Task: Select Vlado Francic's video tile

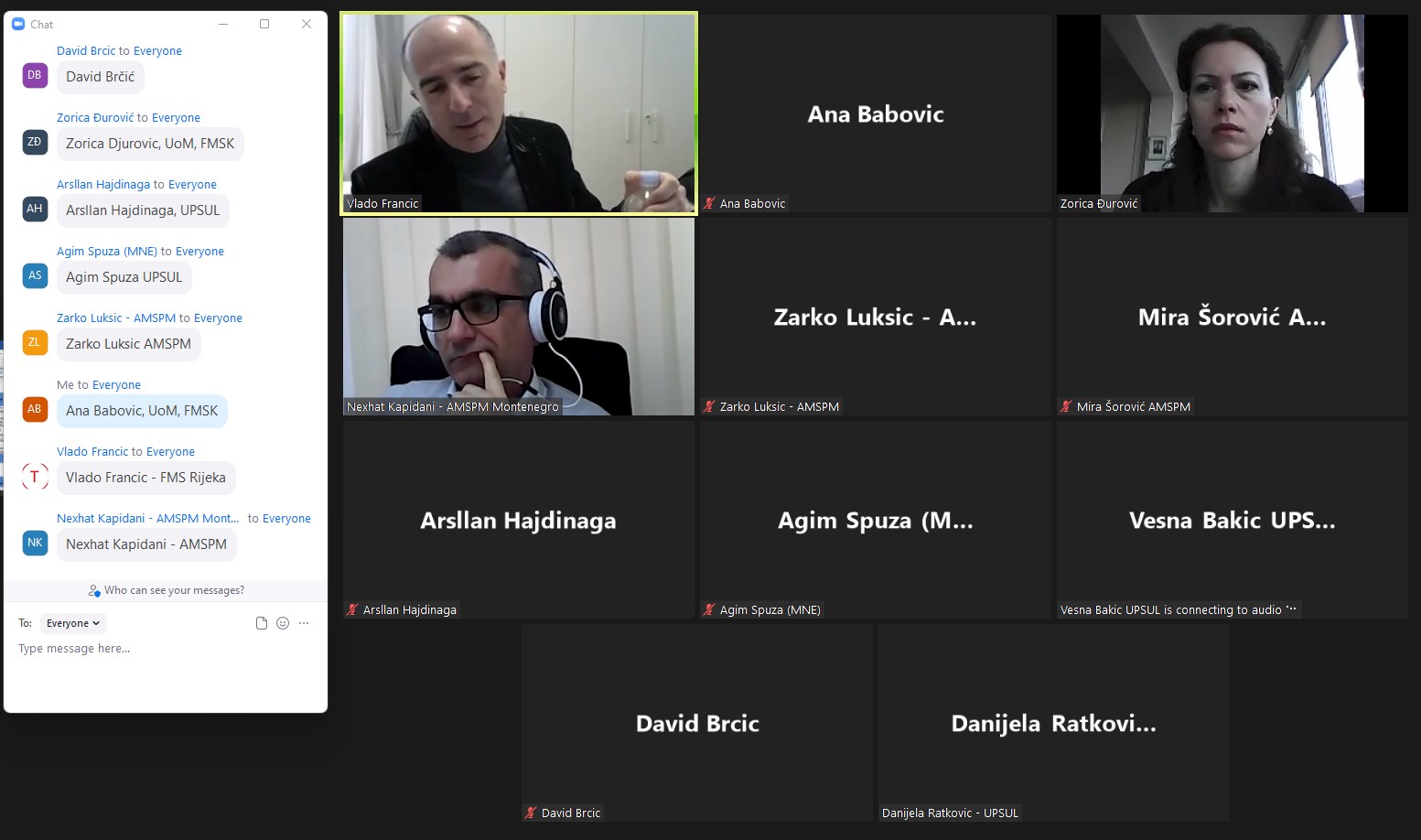Action: click(519, 113)
